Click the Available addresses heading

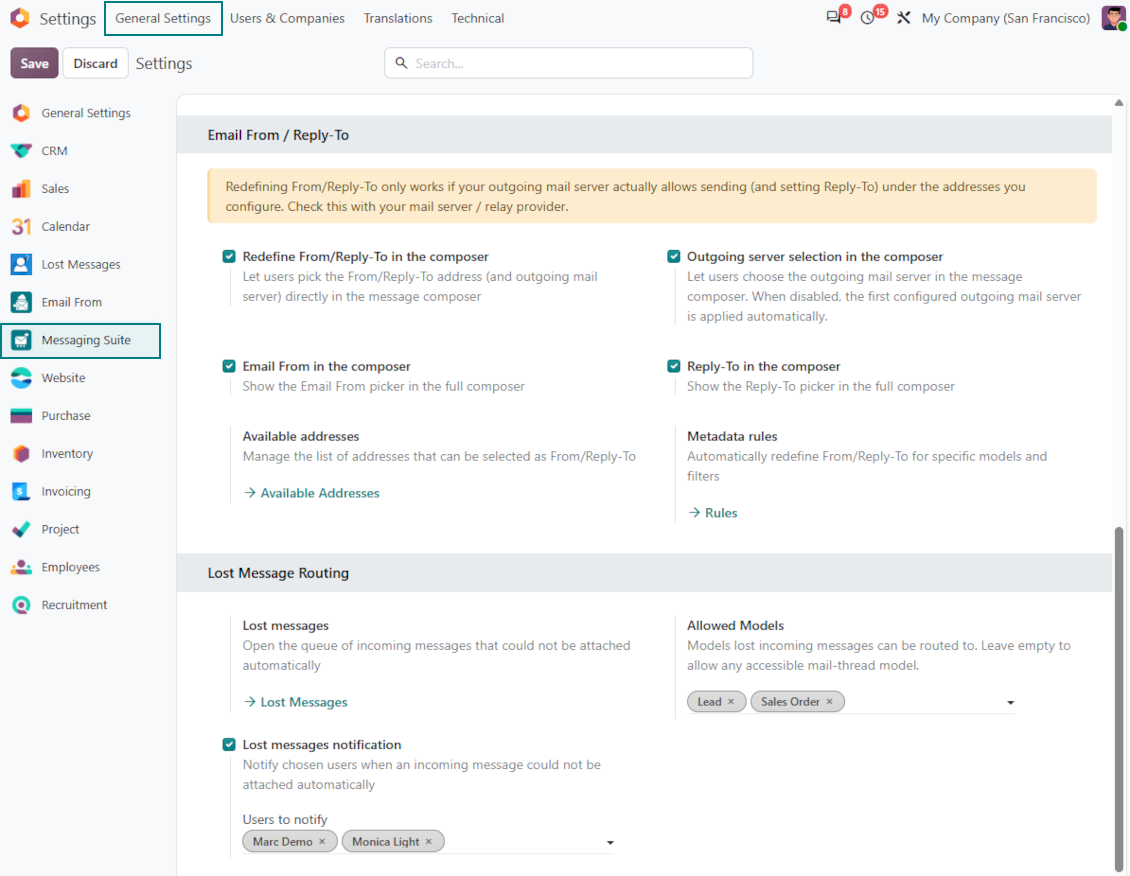pos(301,437)
